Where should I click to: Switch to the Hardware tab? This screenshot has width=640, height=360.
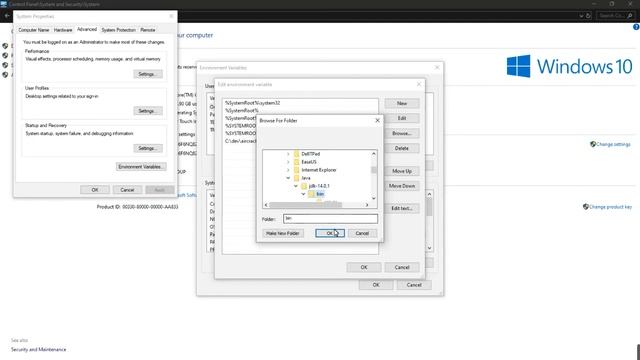point(63,30)
